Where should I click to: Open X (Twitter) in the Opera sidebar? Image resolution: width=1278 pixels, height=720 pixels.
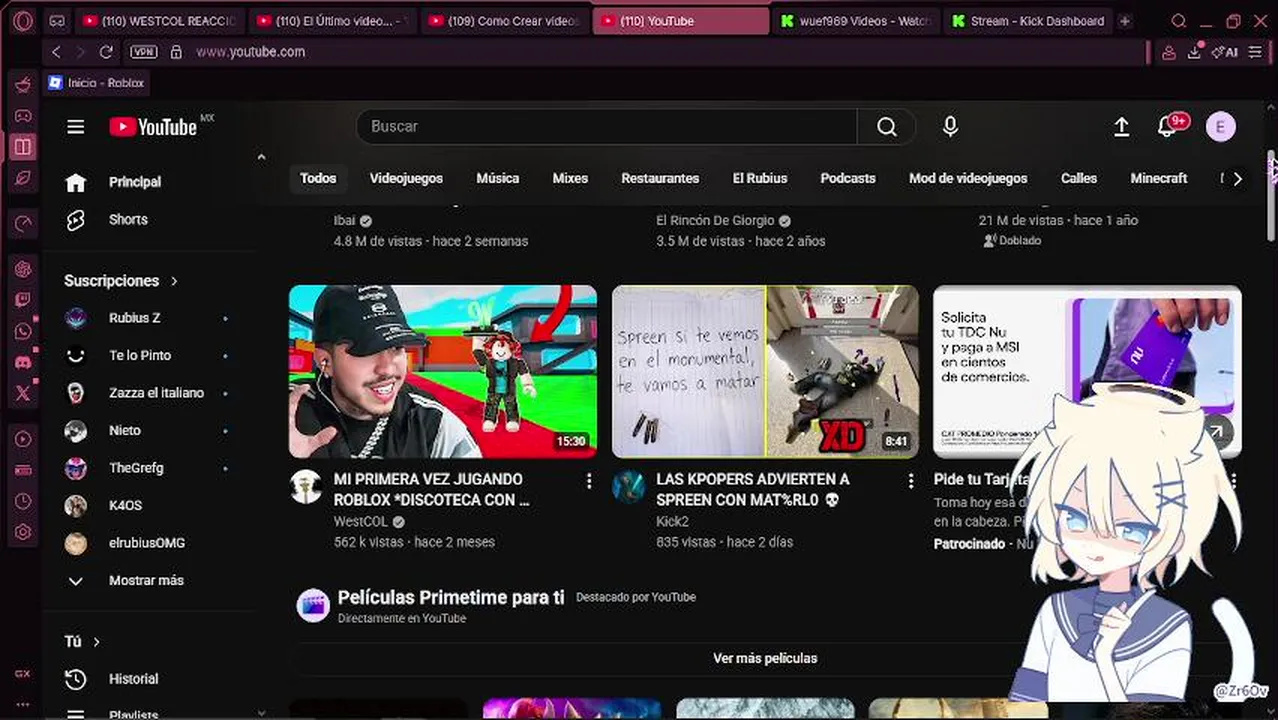click(x=22, y=393)
